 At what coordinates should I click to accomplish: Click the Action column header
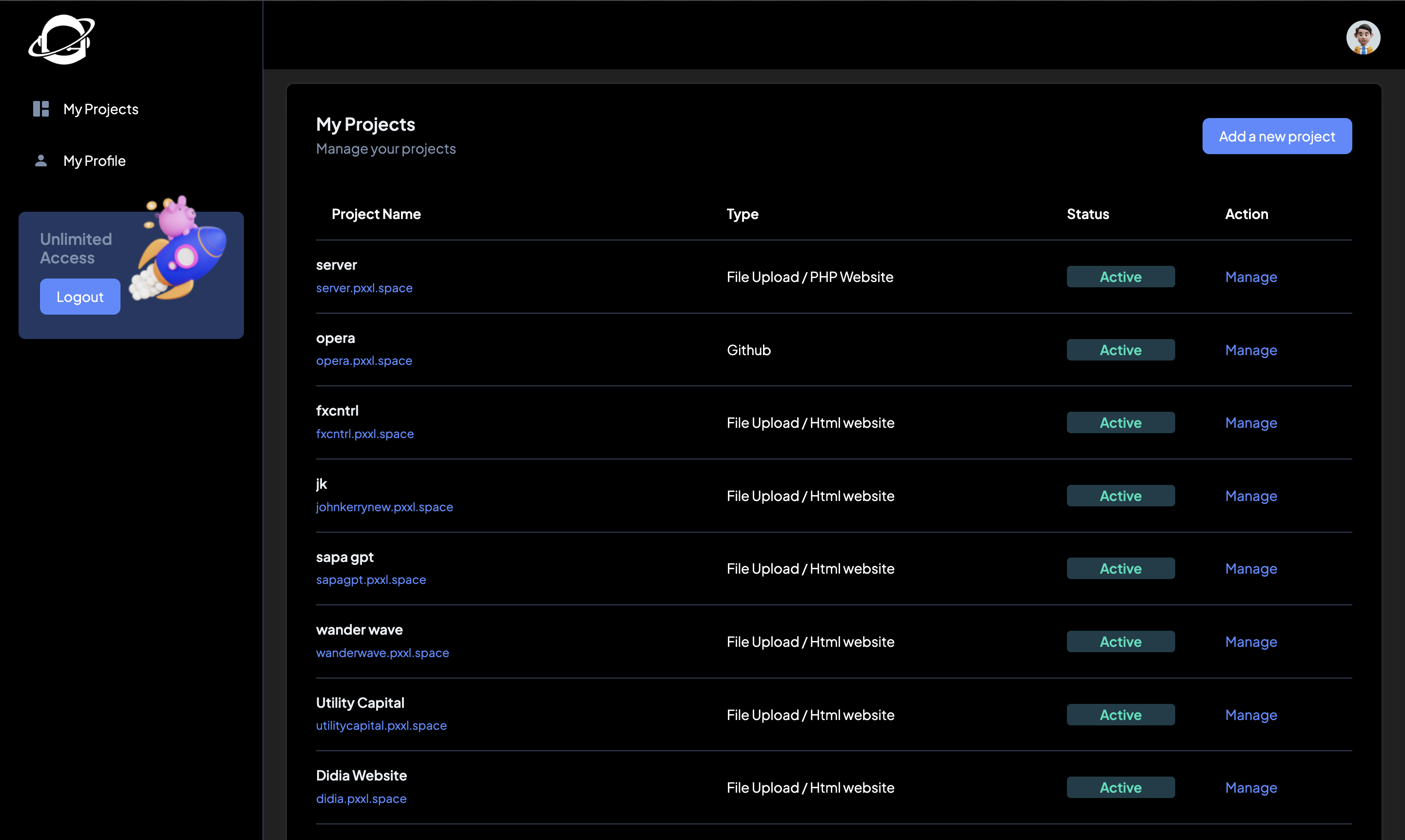pos(1246,214)
